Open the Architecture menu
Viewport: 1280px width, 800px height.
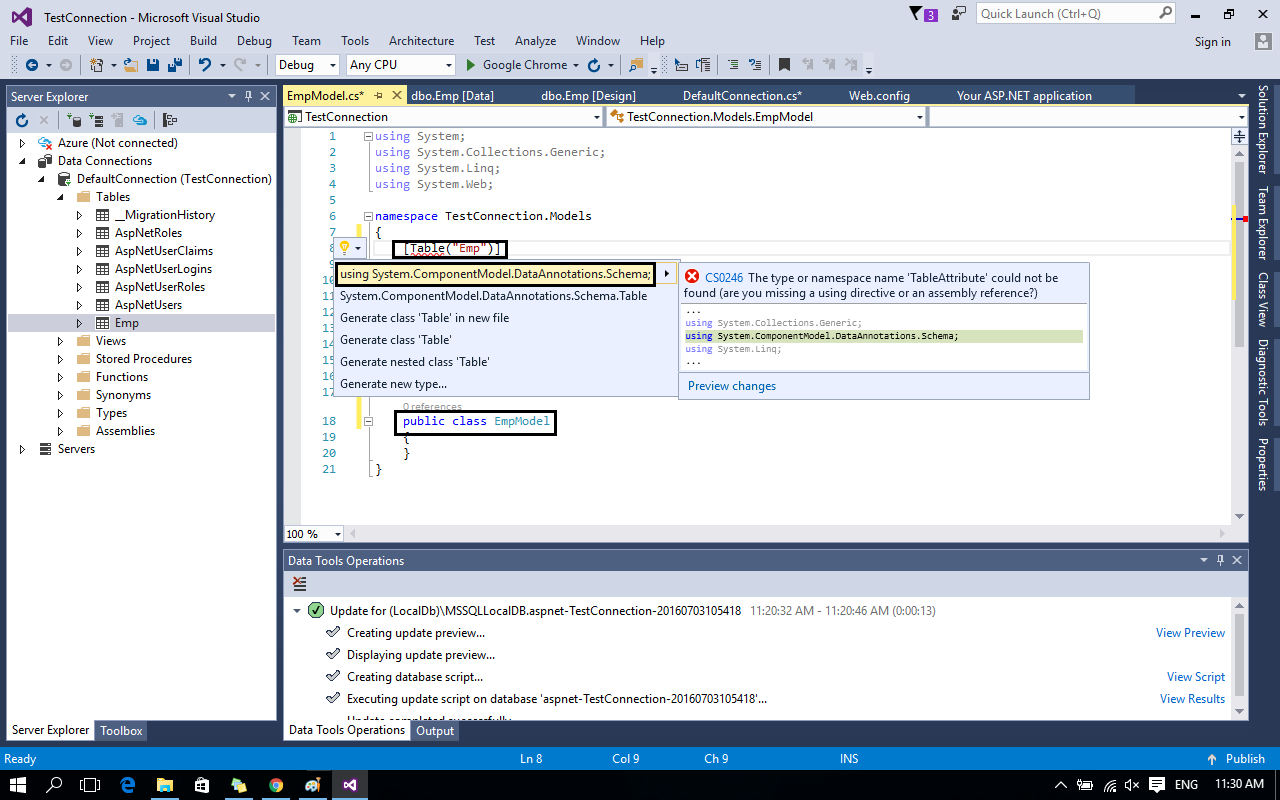point(421,41)
